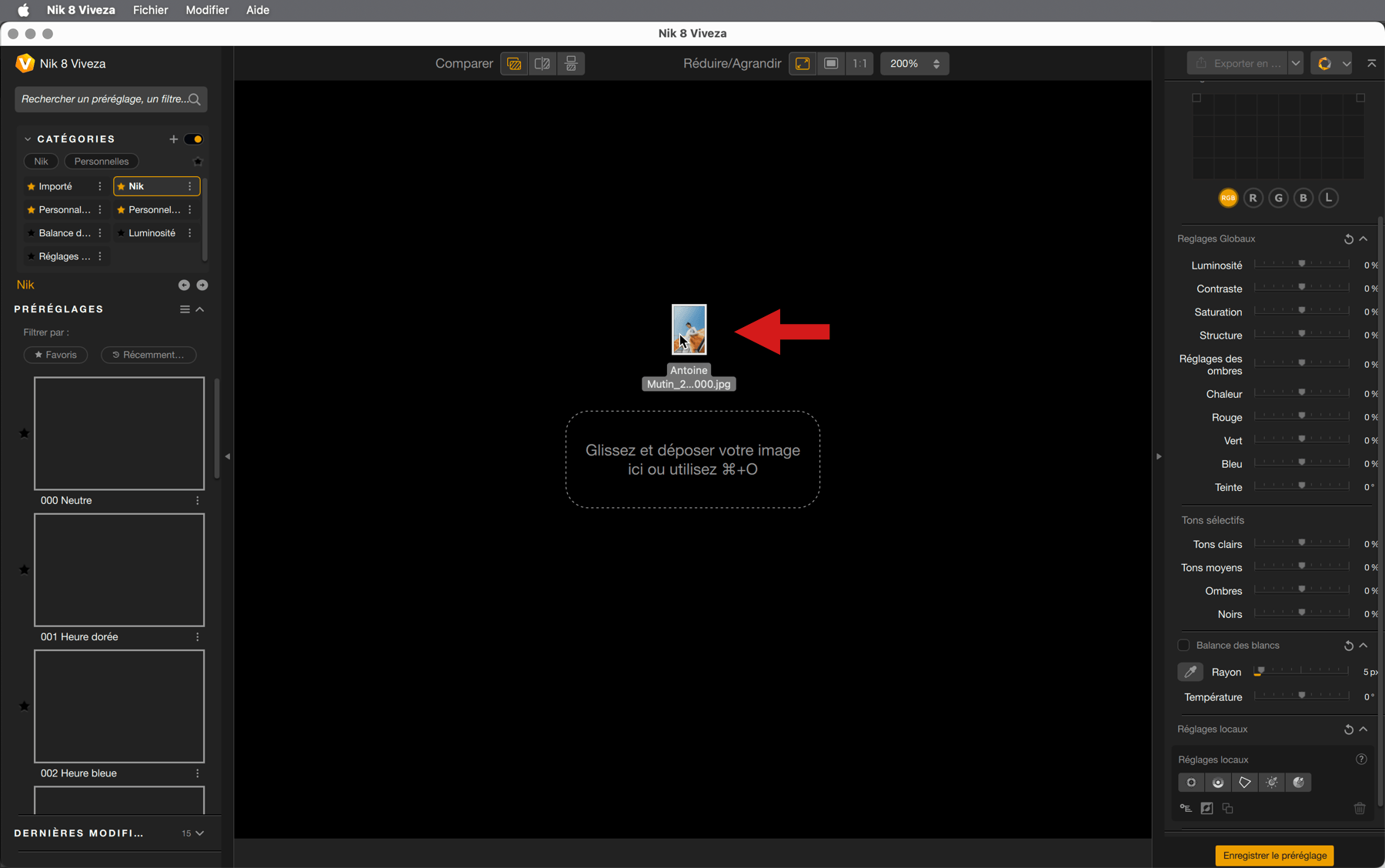
Task: Collapse the Réglages locaux section chevron
Action: tap(1363, 729)
